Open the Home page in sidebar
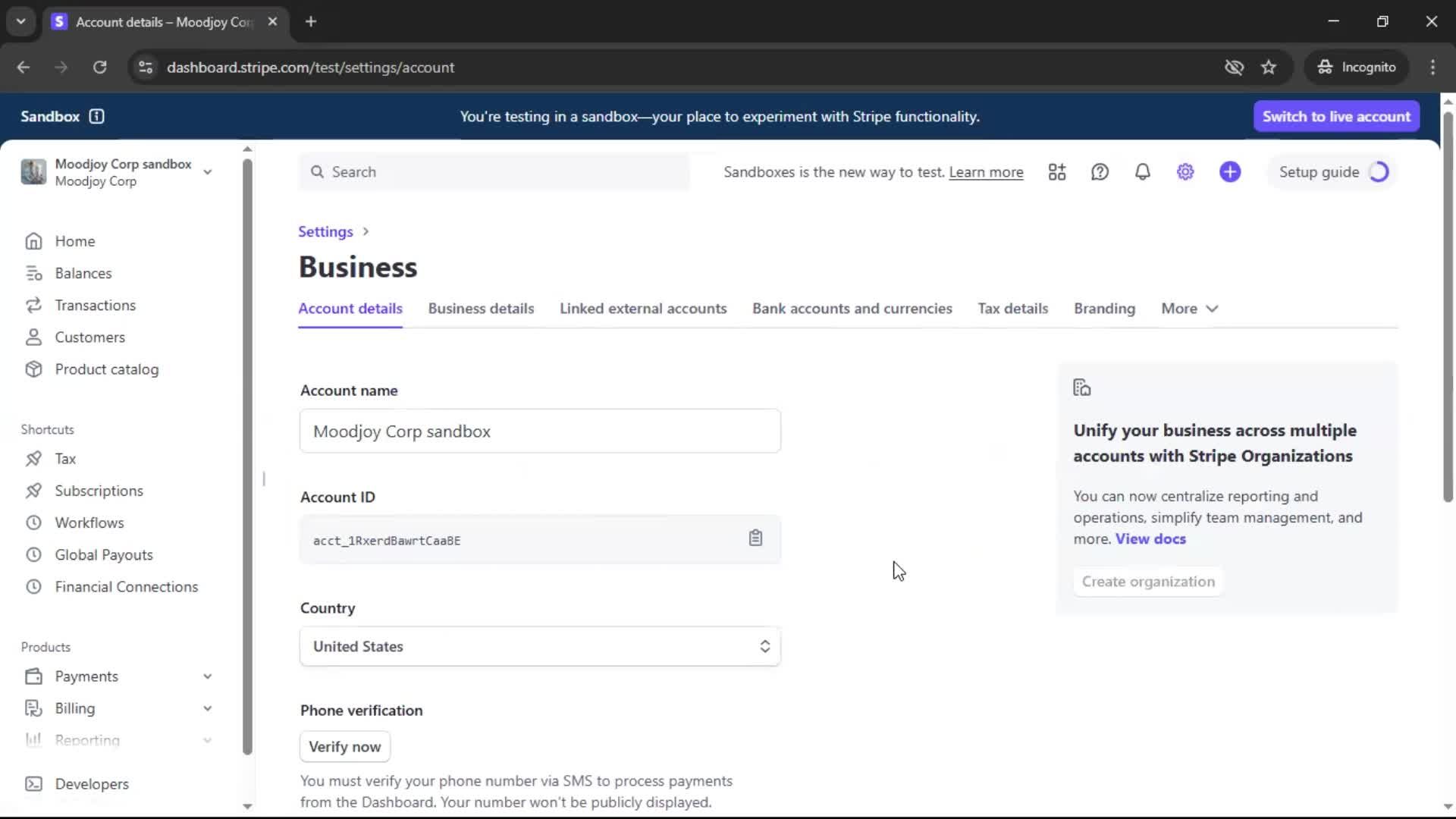This screenshot has width=1456, height=819. 74,241
